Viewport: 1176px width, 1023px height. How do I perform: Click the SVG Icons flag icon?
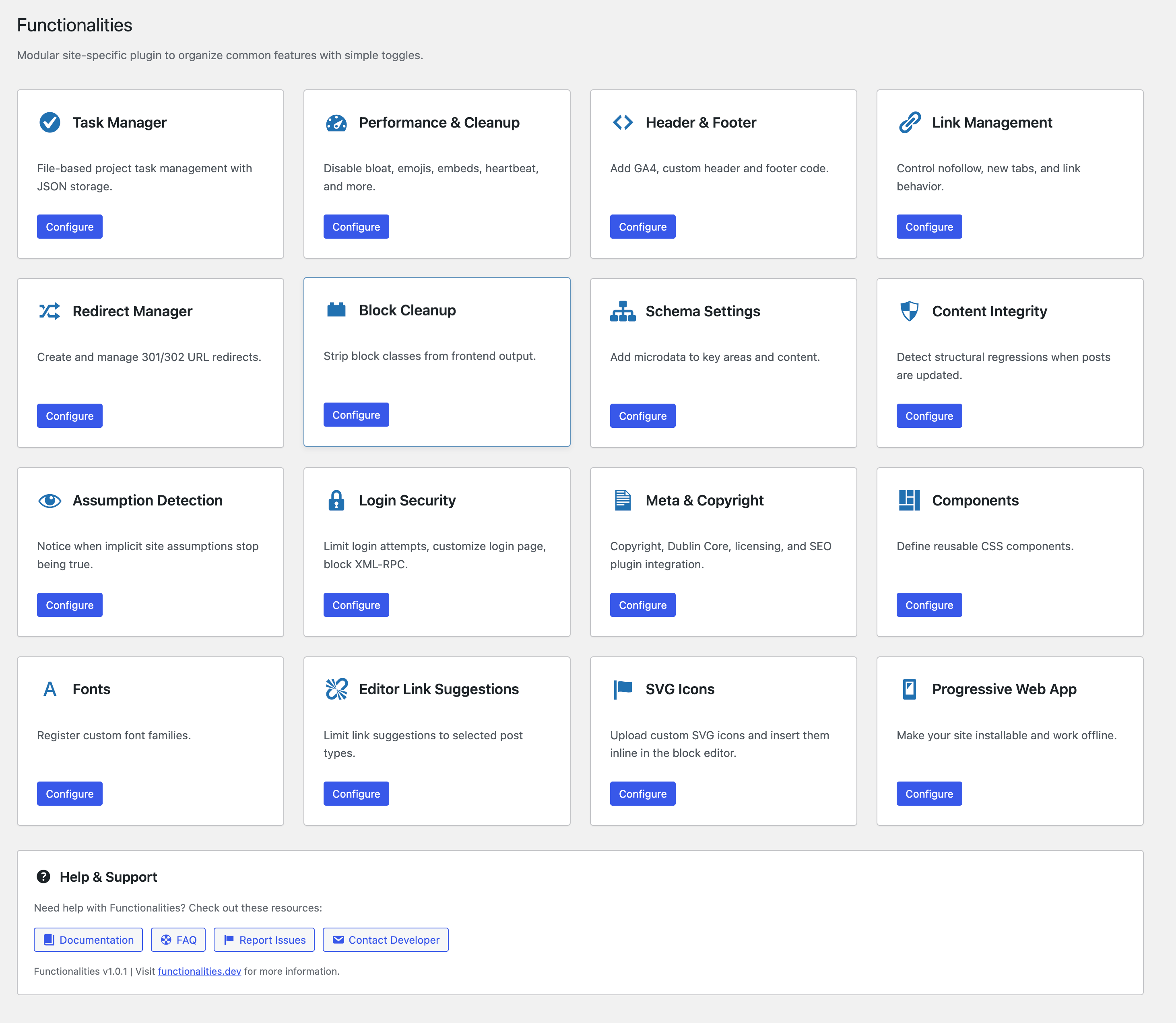point(623,689)
